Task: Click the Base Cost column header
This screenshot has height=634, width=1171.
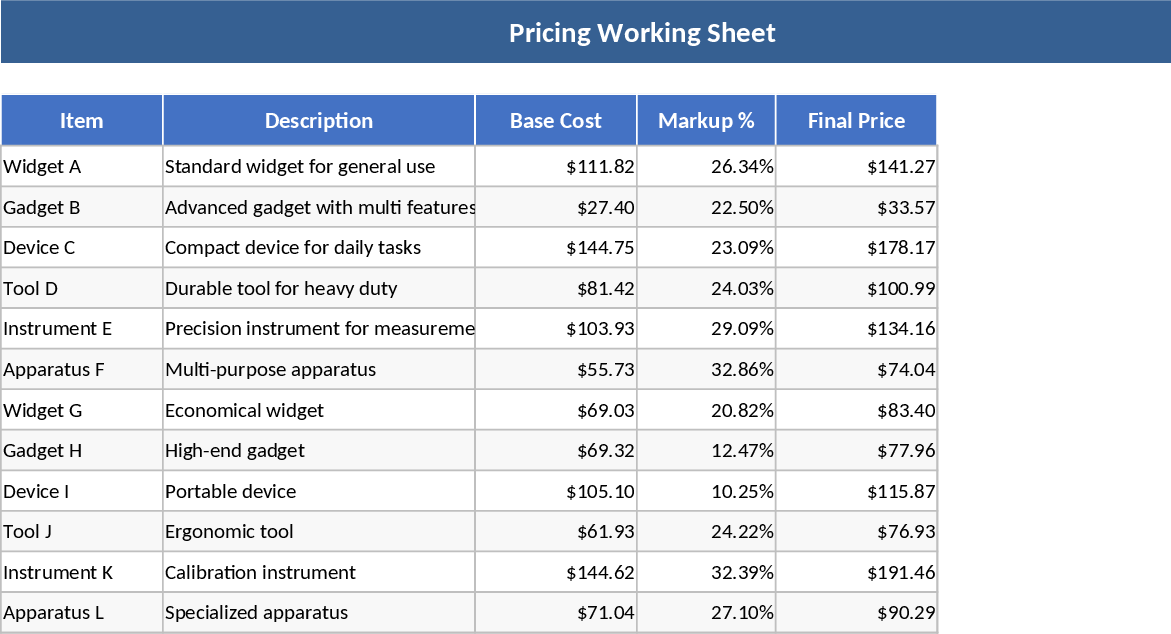Action: pos(556,121)
